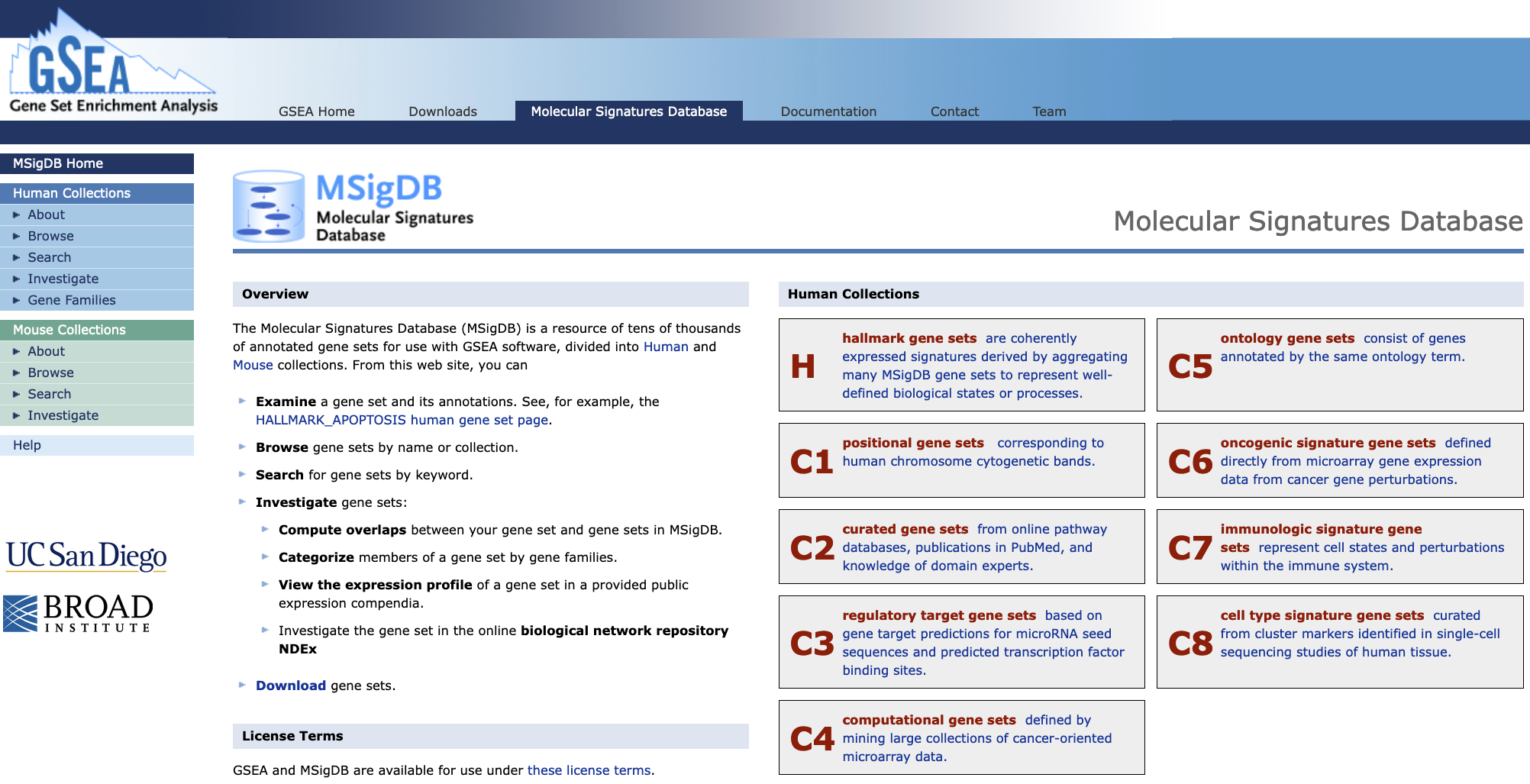Open the Mouse collections link in the overview
The height and width of the screenshot is (784, 1530).
click(253, 365)
